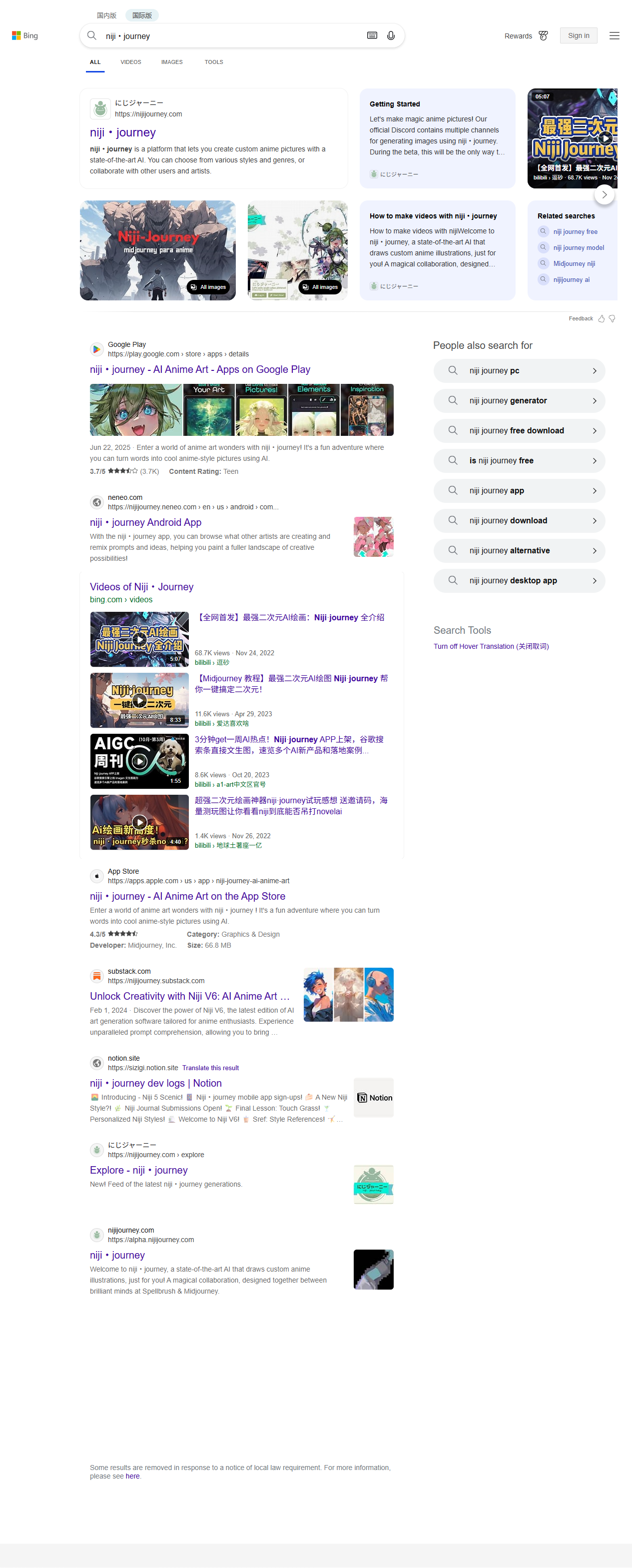Expand the carousel with the next arrow
The height and width of the screenshot is (1568, 632).
coord(604,195)
